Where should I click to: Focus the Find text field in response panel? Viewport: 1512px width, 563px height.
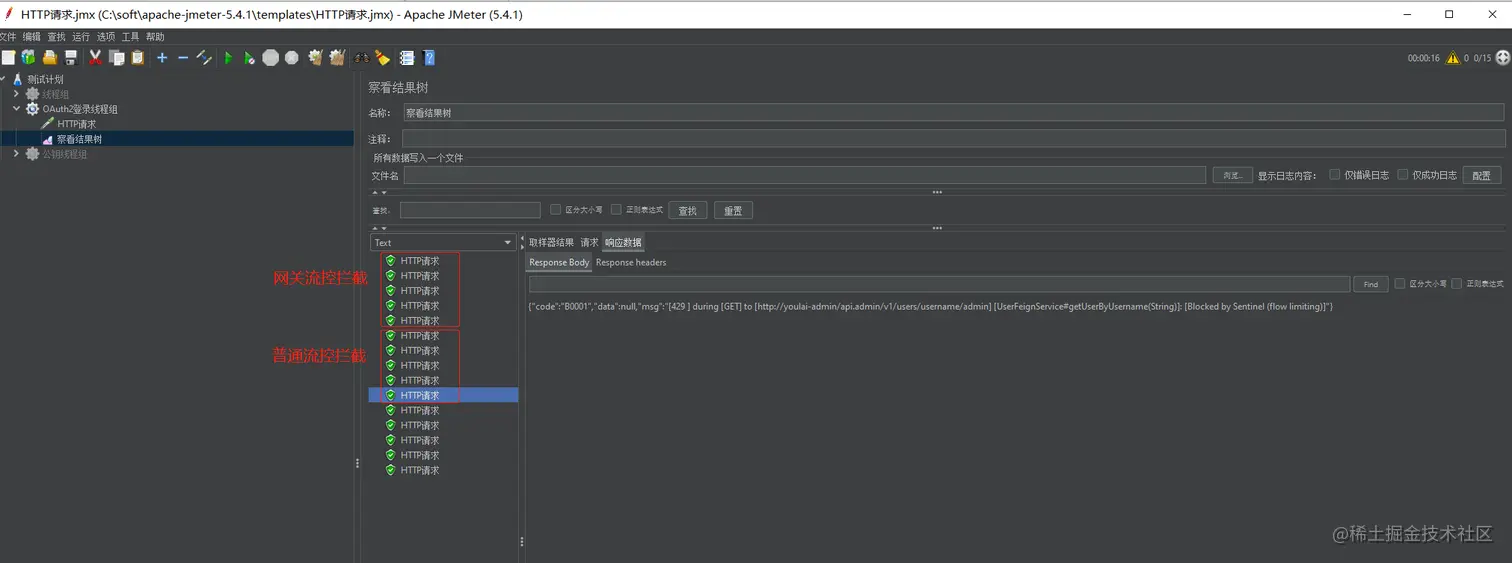[939, 284]
